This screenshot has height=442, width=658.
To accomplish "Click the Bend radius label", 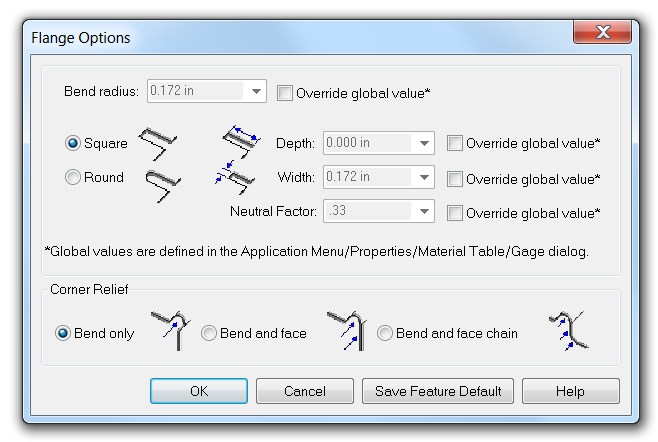I will point(101,91).
